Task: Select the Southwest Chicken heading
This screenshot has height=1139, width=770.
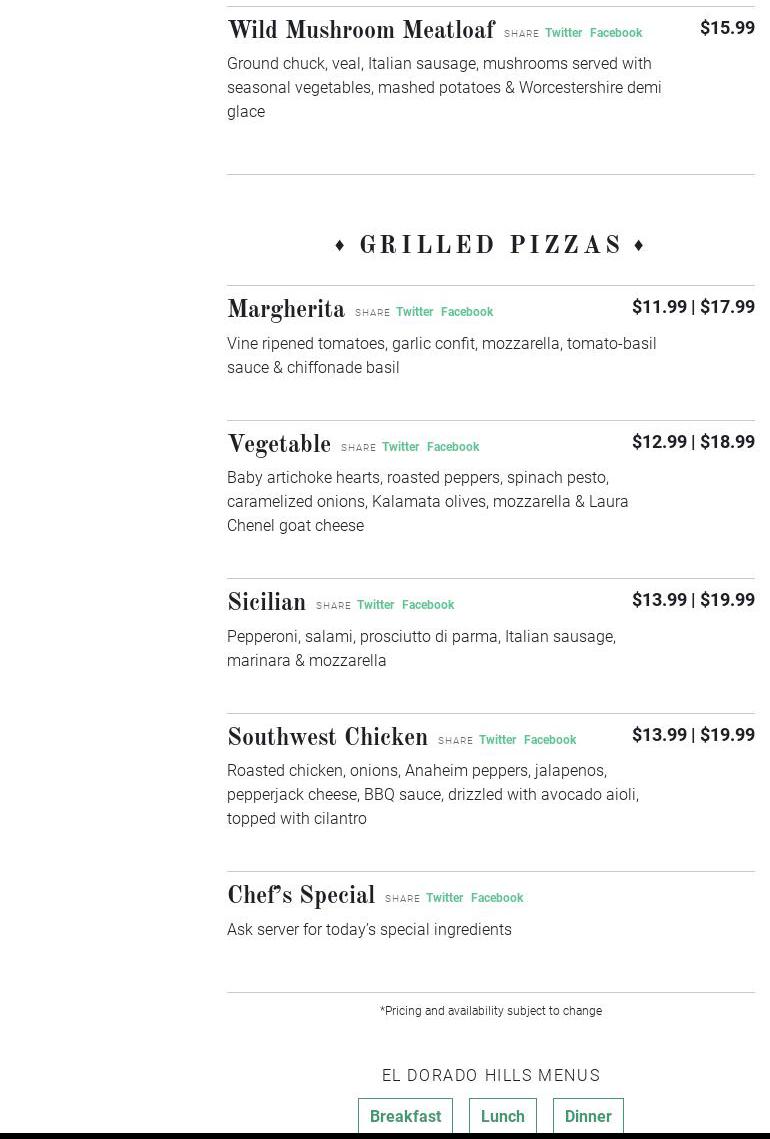Action: pos(327,738)
